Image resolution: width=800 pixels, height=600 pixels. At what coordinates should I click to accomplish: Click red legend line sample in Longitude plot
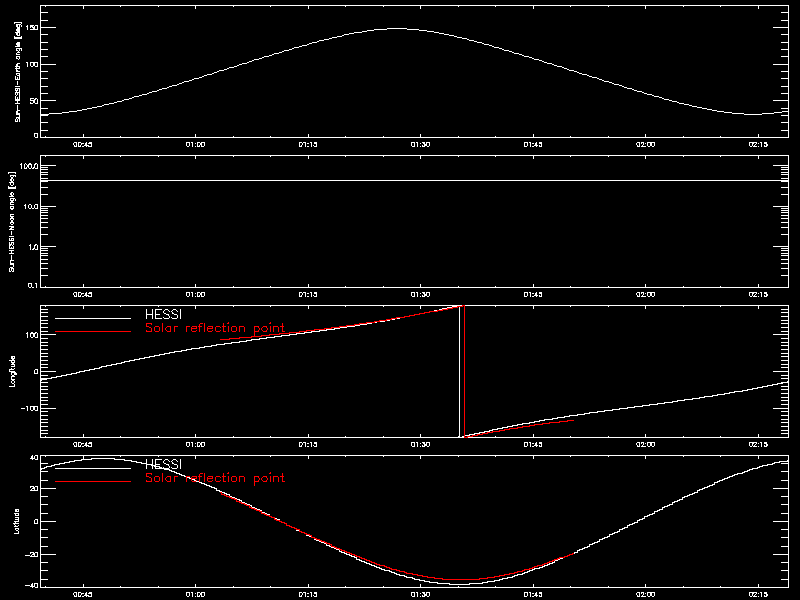(x=93, y=332)
